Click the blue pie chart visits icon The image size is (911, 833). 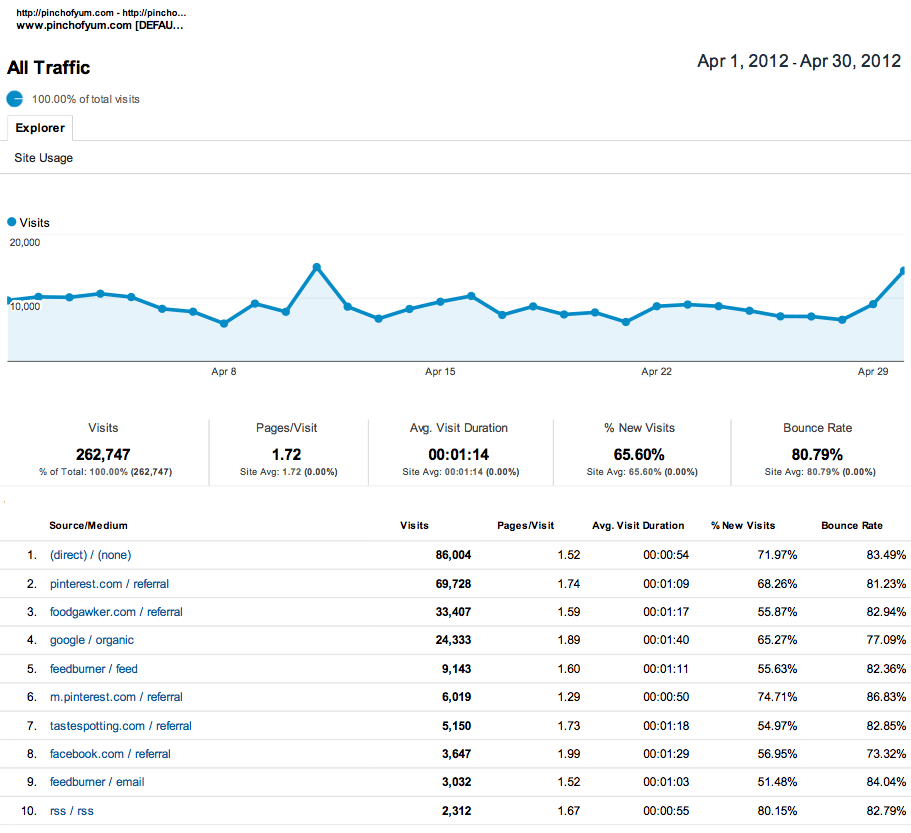point(13,99)
